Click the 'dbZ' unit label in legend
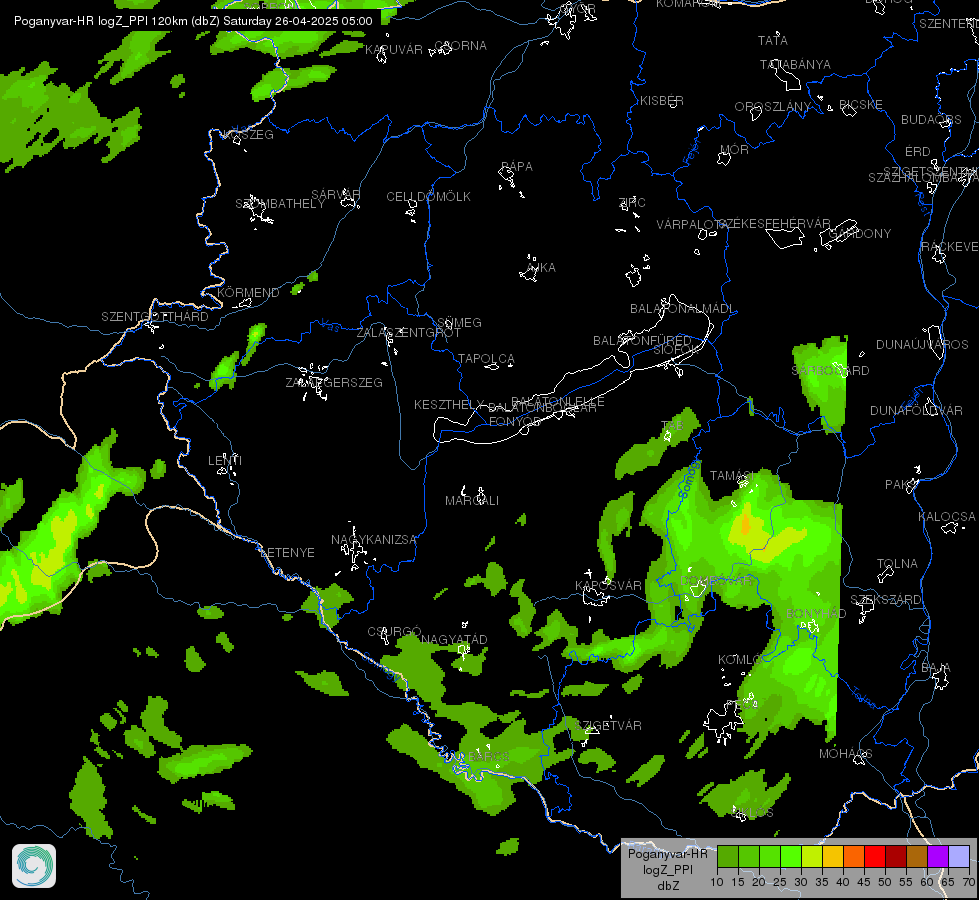 667,886
